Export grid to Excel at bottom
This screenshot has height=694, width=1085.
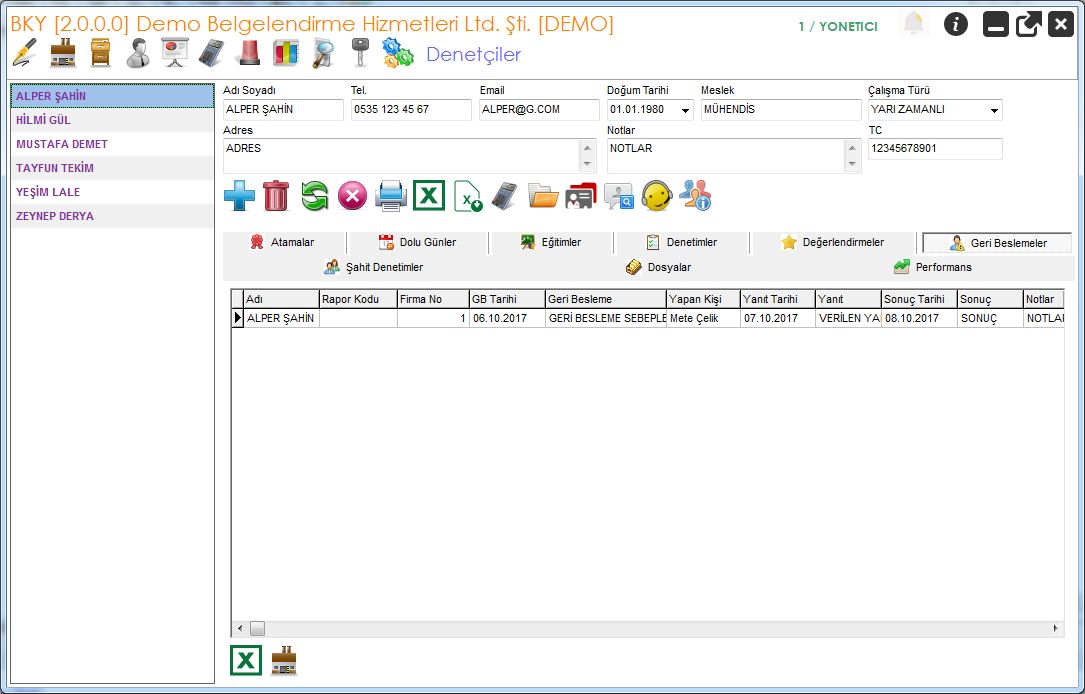[246, 660]
